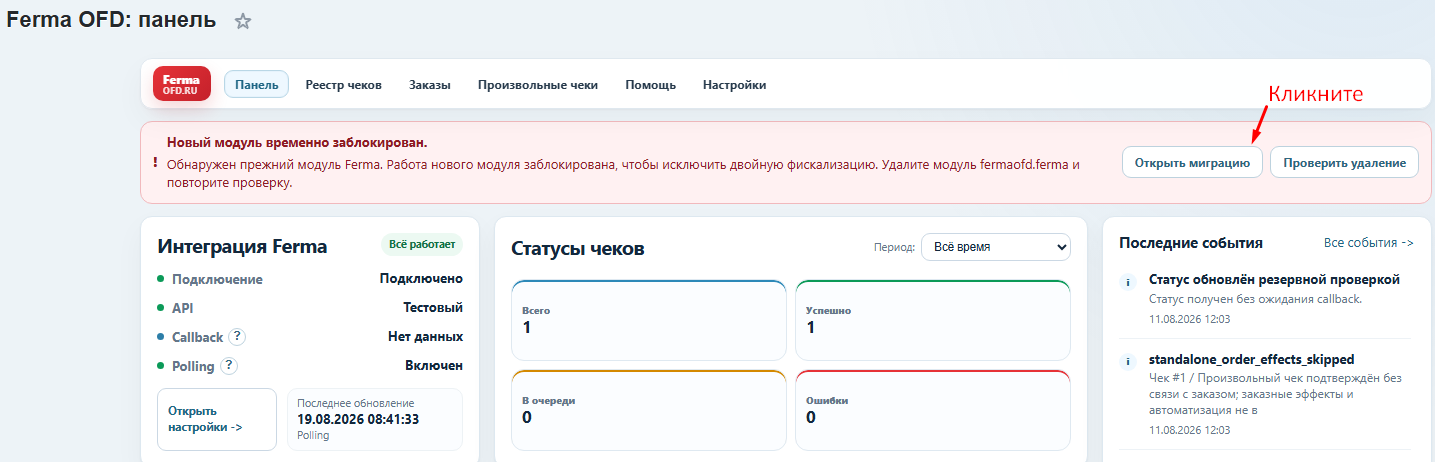
Task: Click the Нет данных callback value
Action: tap(425, 337)
